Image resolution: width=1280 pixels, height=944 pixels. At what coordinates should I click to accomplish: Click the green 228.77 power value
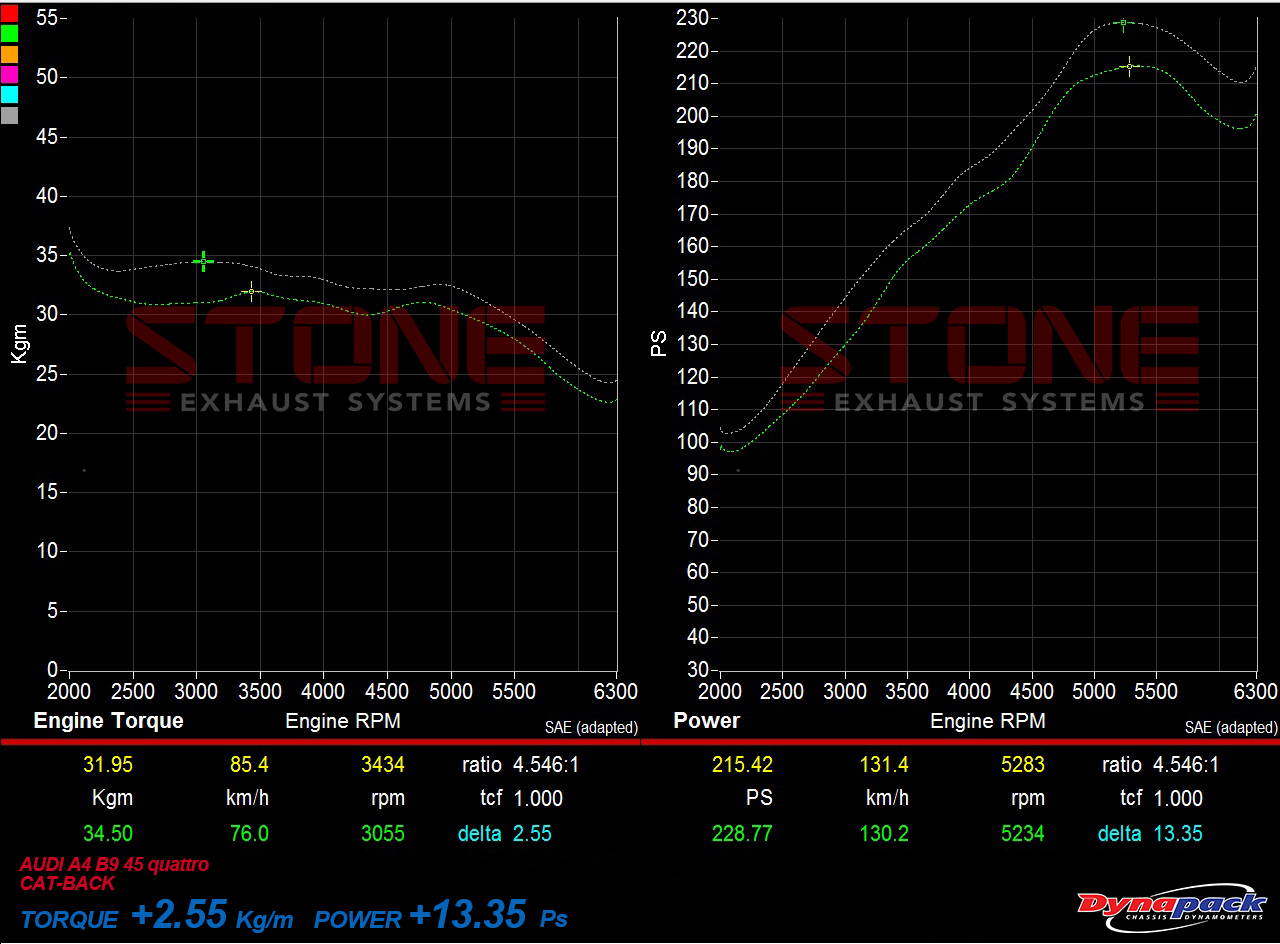(742, 833)
